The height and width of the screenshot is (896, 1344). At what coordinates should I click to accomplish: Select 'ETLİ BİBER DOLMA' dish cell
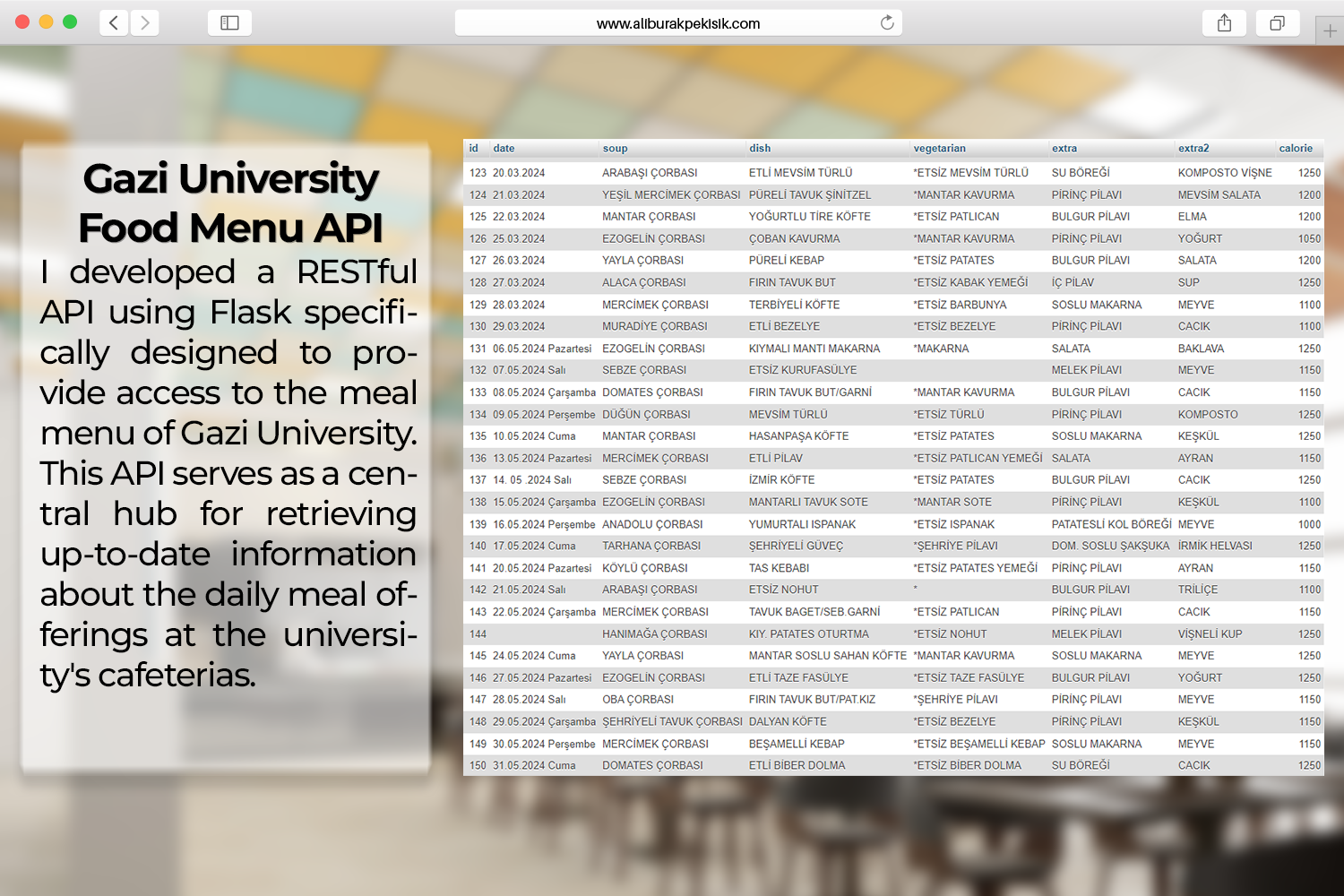(797, 766)
